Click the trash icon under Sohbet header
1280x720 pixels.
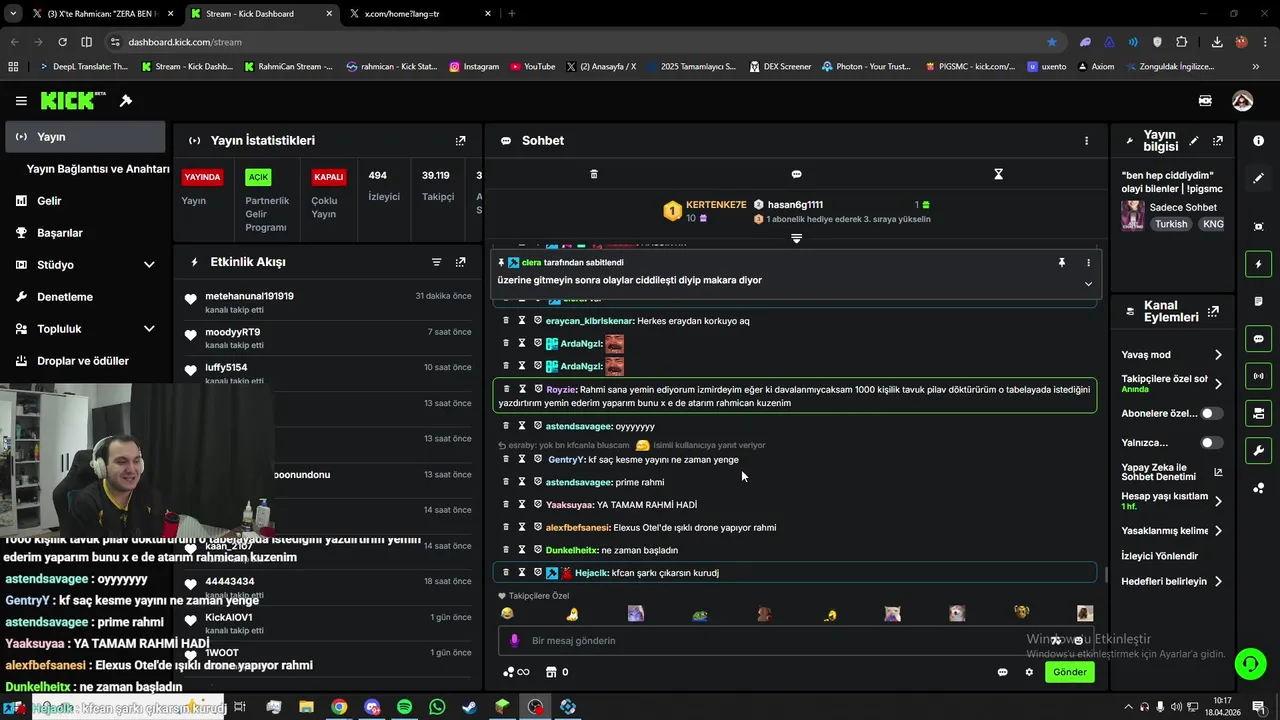pos(594,174)
